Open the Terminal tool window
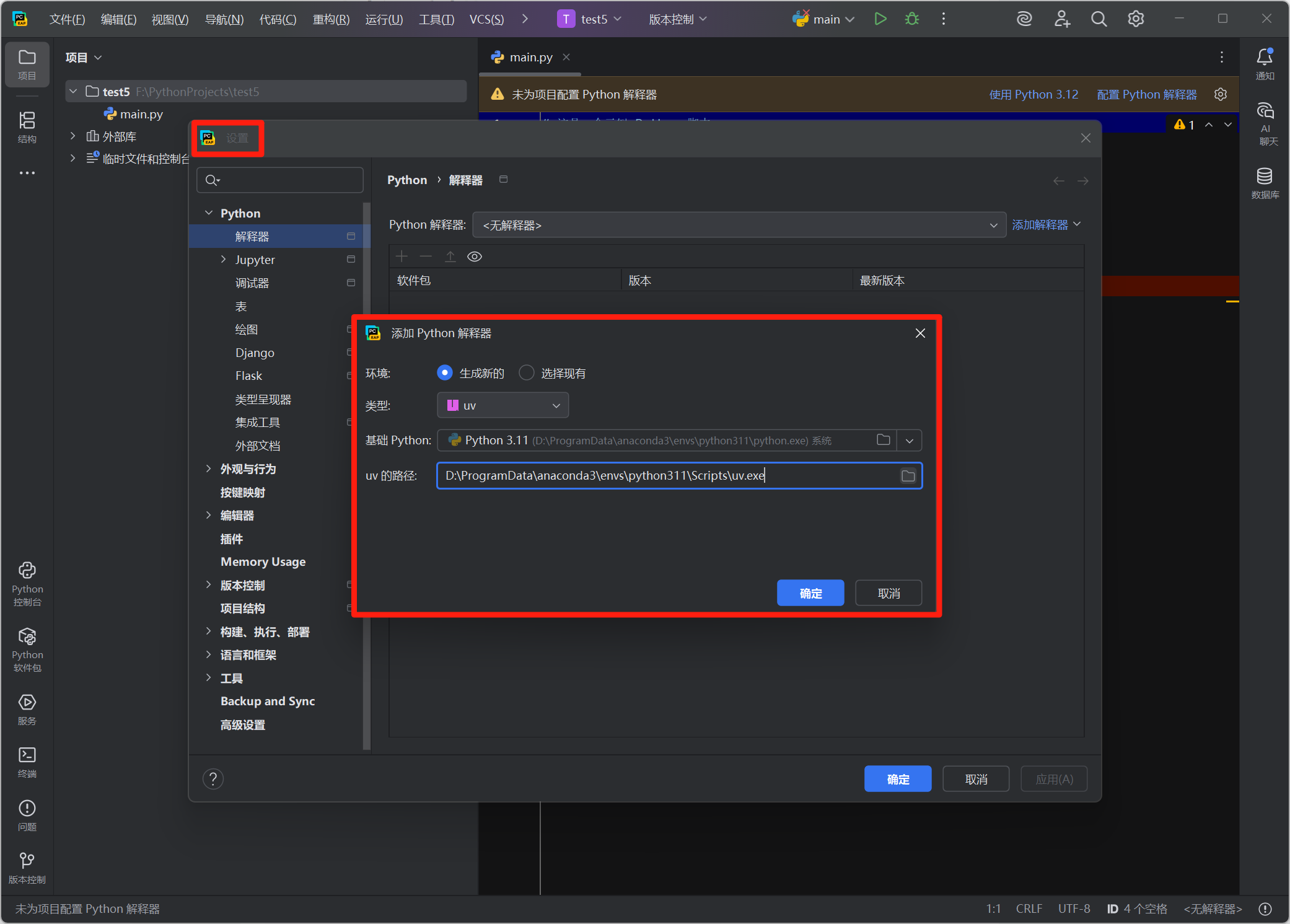1290x924 pixels. click(x=27, y=761)
